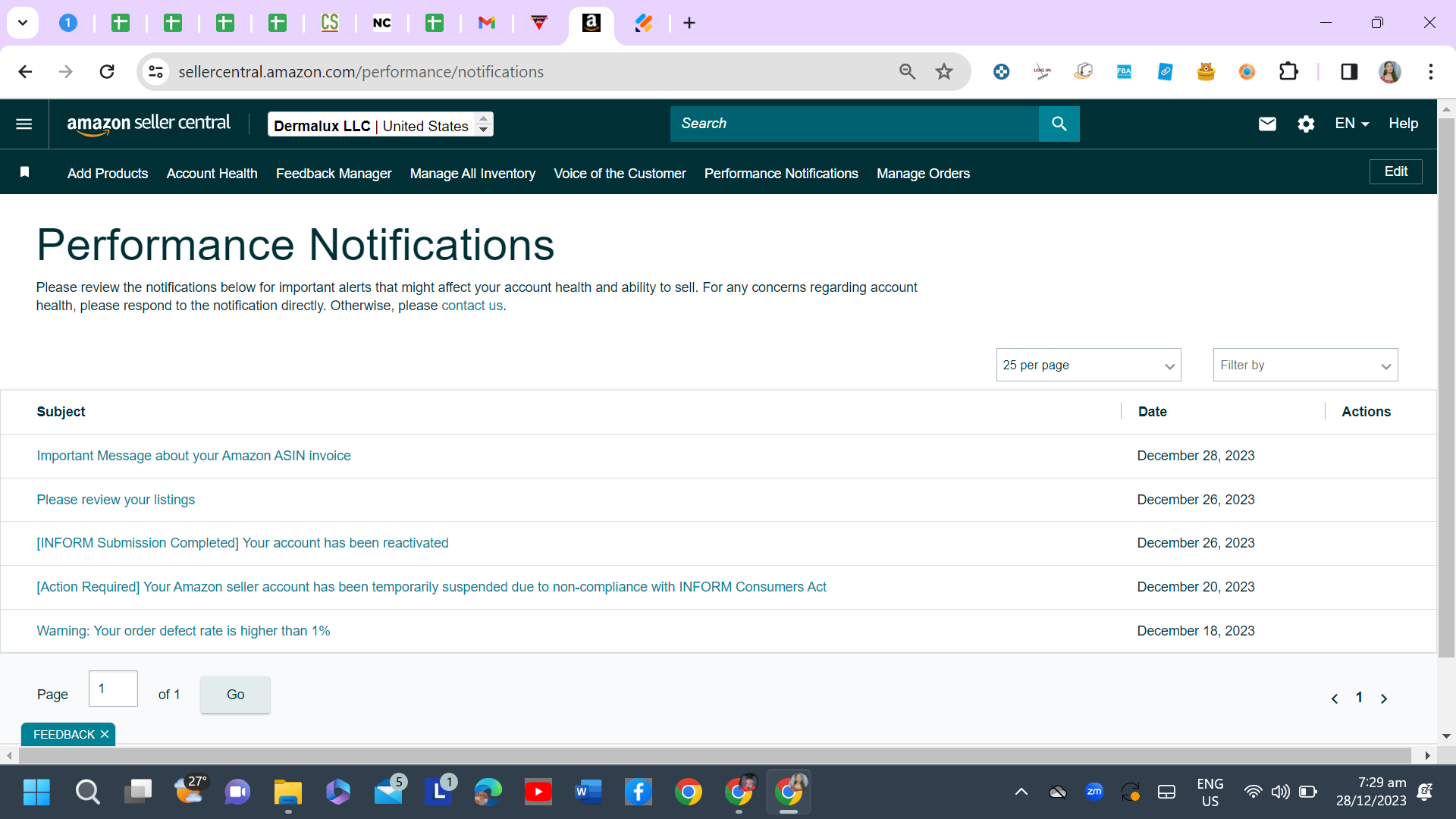The width and height of the screenshot is (1456, 819).
Task: Go back with the browser back arrow
Action: (x=25, y=71)
